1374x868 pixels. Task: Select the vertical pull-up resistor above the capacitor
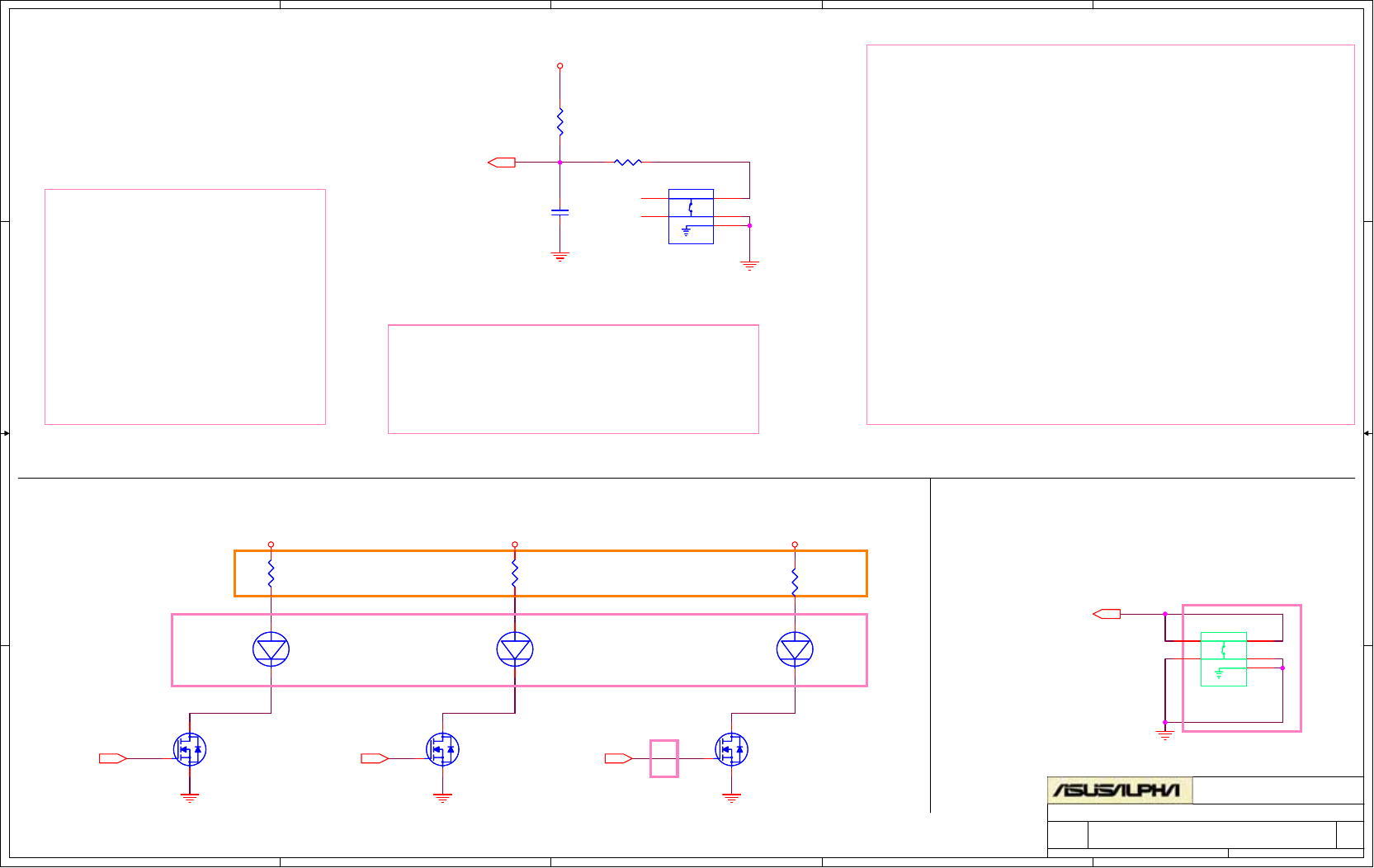[560, 121]
